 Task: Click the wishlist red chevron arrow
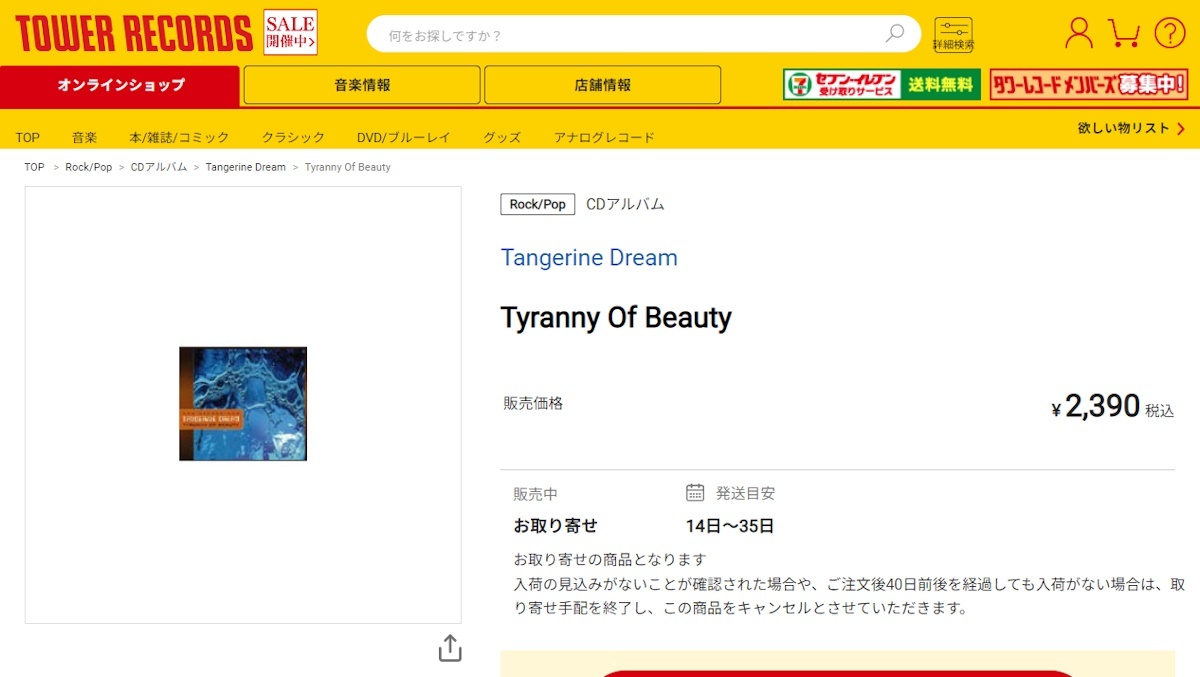[1181, 128]
